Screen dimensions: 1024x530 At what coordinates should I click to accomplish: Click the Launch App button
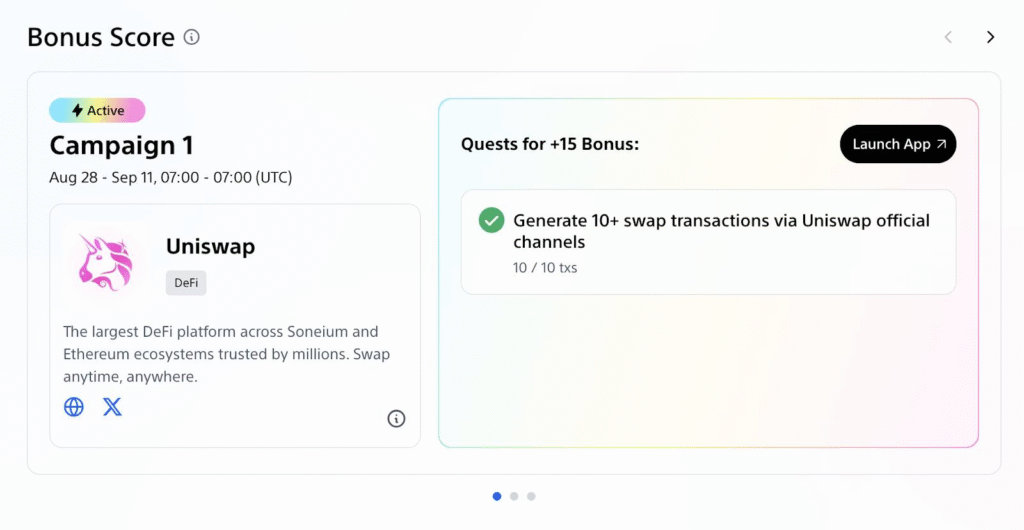point(898,144)
